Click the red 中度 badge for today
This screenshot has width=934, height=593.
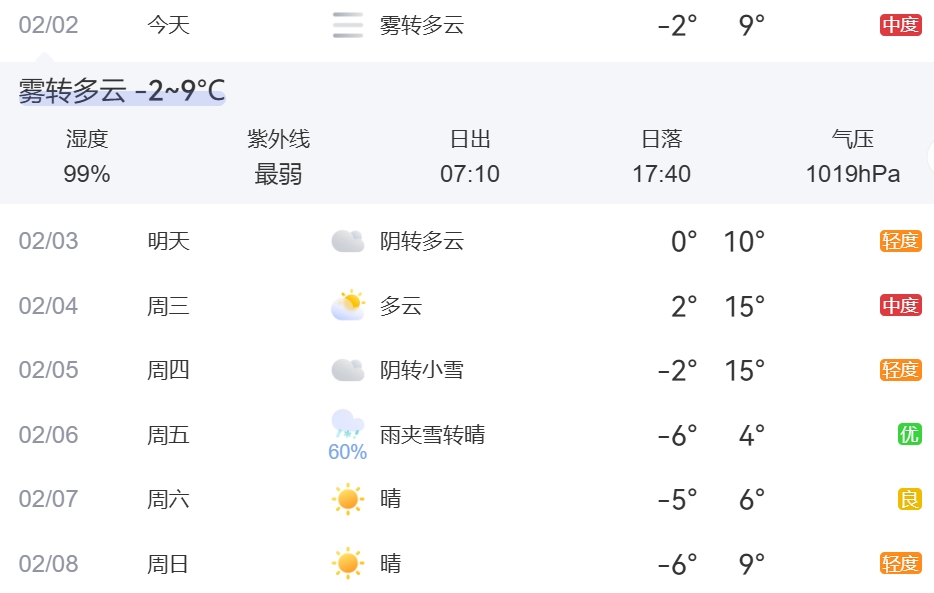pyautogui.click(x=900, y=25)
